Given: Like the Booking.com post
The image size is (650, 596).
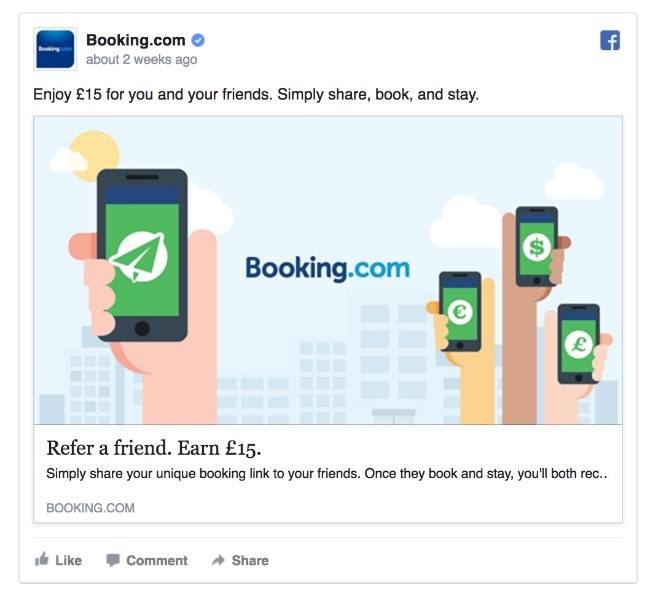Looking at the screenshot, I should pos(58,560).
